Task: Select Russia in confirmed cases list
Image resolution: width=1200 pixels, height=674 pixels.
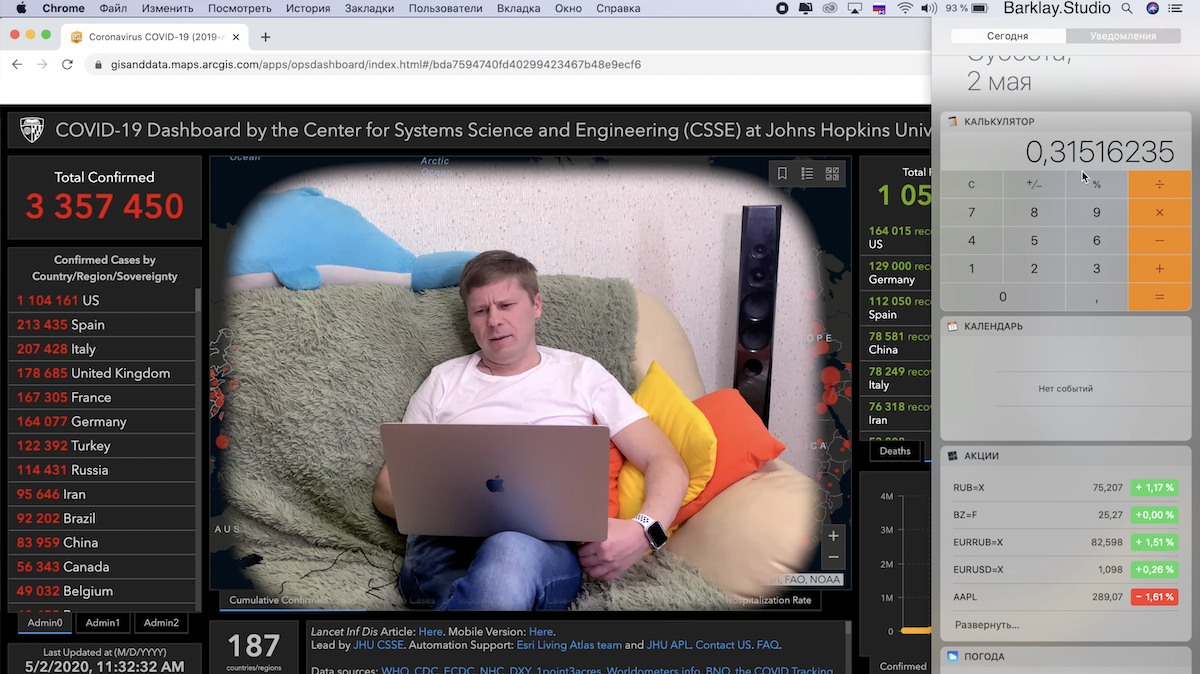Action: tap(102, 470)
